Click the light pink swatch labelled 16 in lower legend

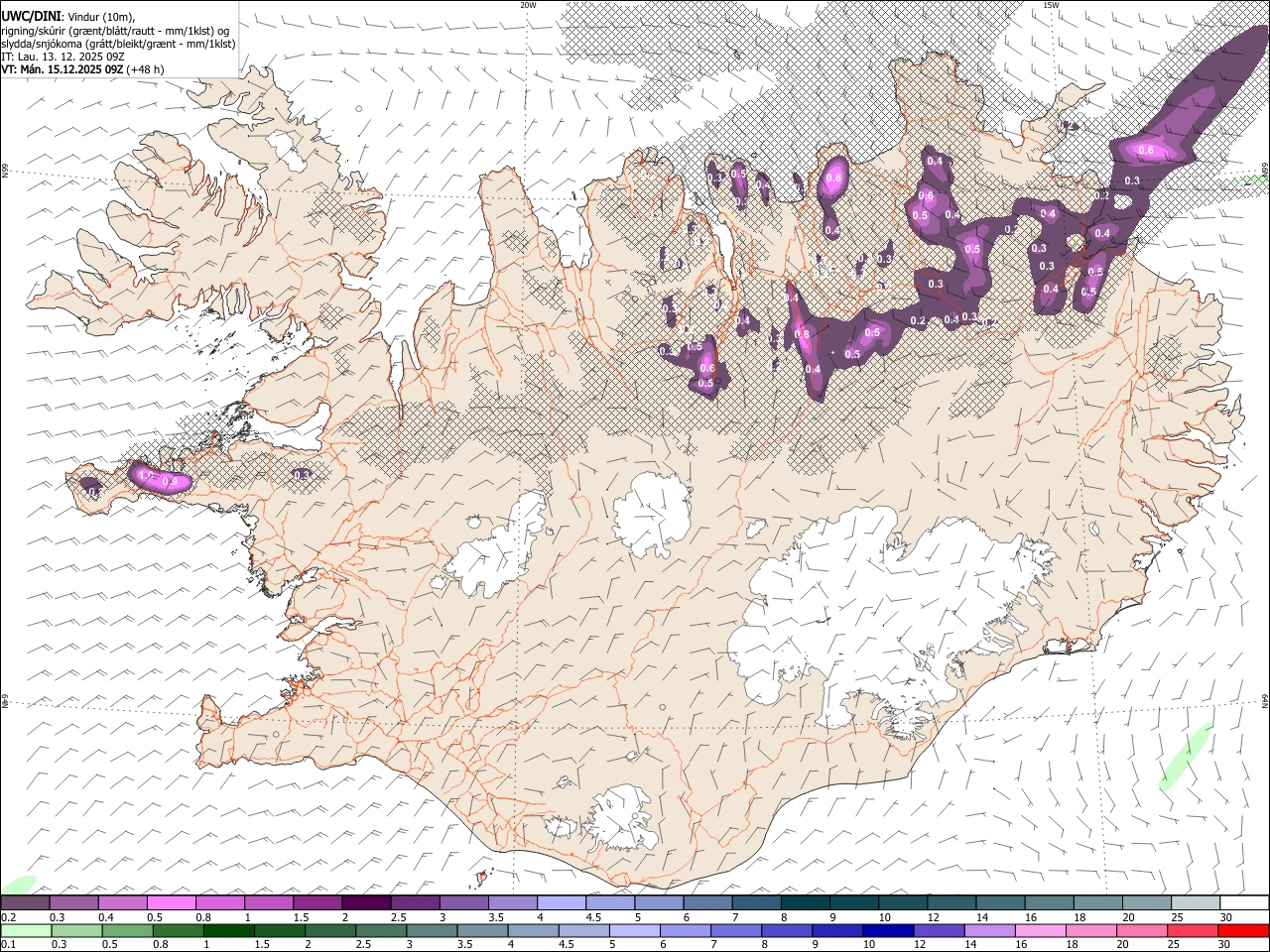(1039, 931)
